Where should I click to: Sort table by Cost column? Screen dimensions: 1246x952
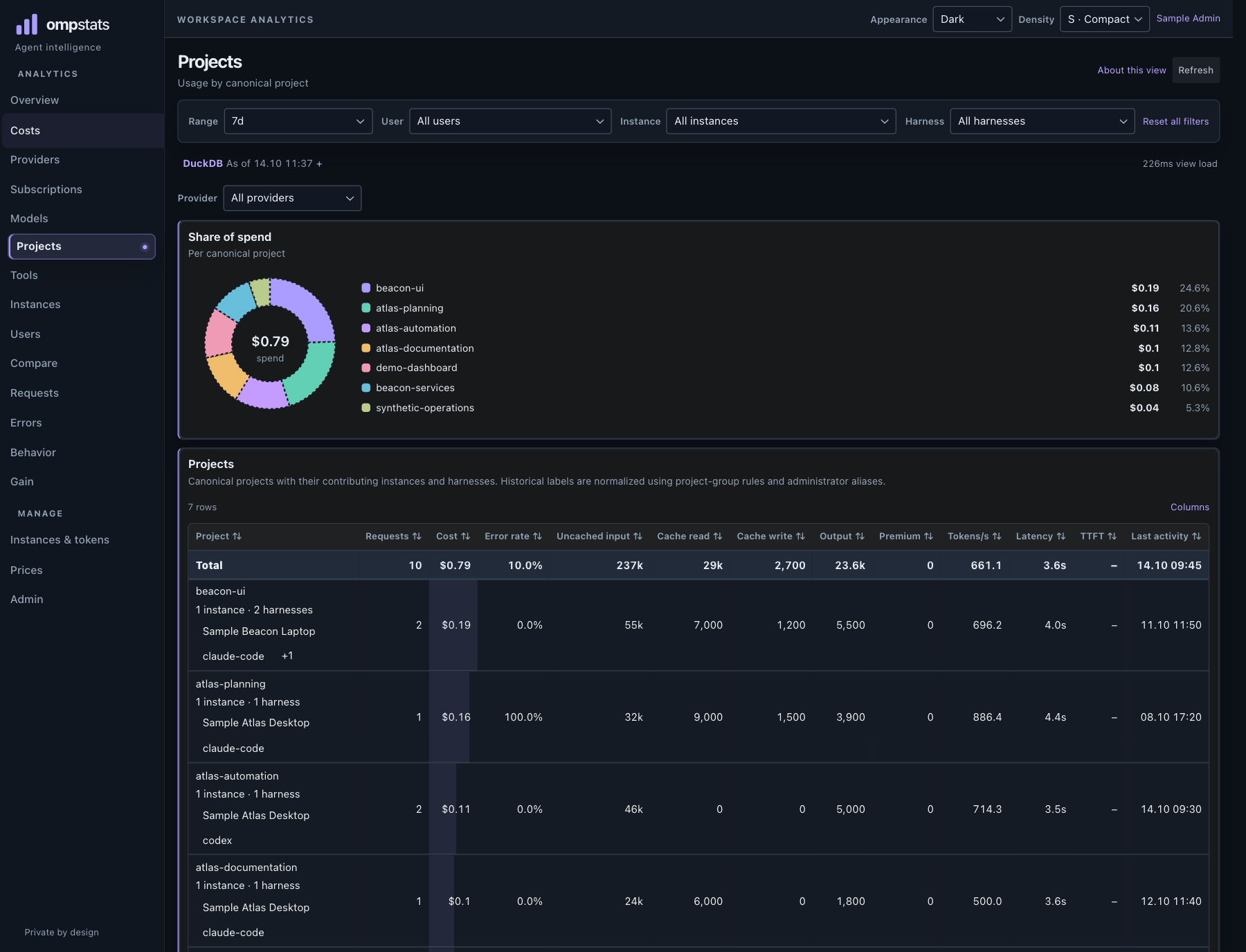point(453,536)
